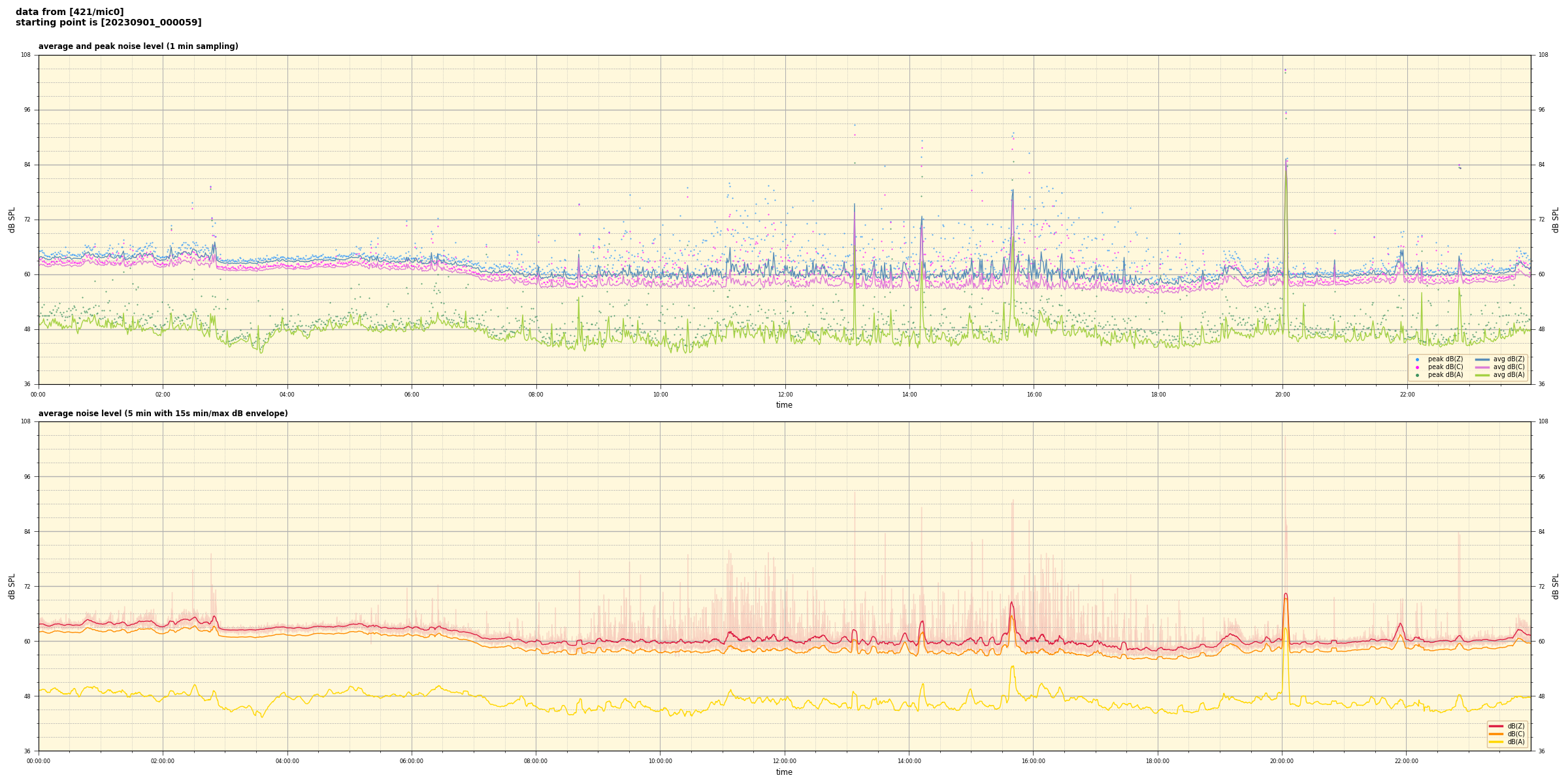This screenshot has height=784, width=1568.
Task: Click the yellow dB(A) legend entry in lower chart
Action: coord(1497,742)
